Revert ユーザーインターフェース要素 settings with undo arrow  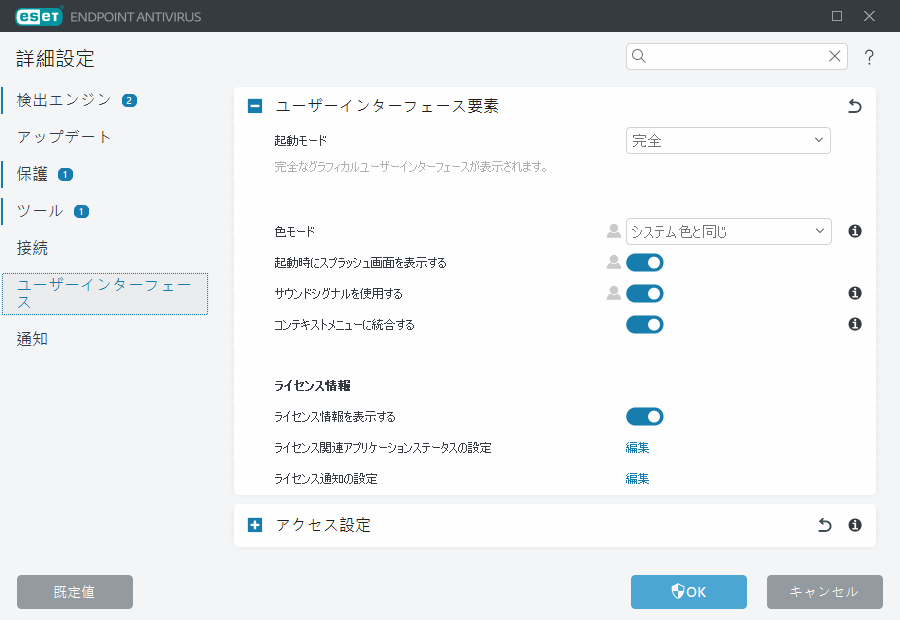pos(854,105)
